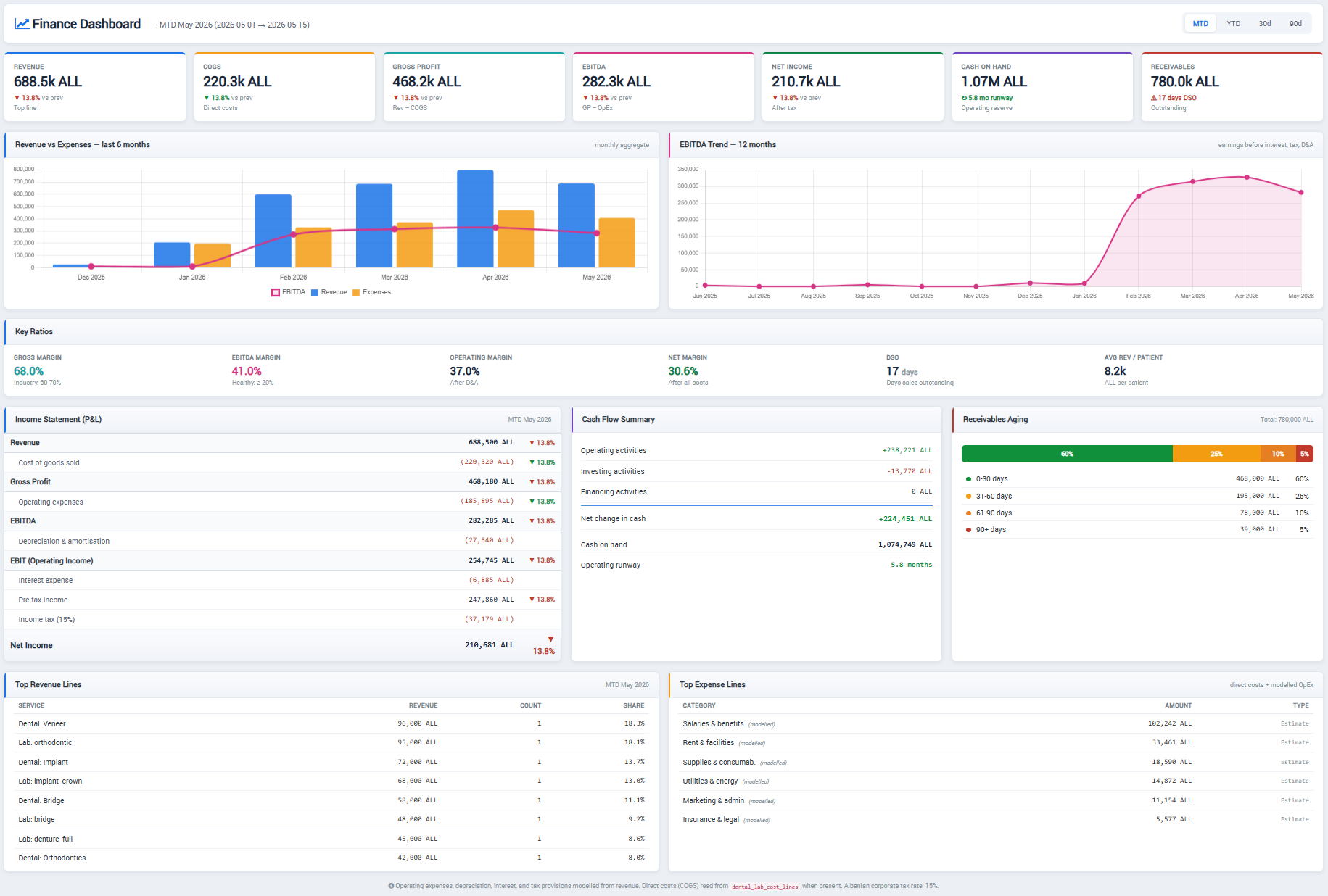Click the Income tax (15%) row
The width and height of the screenshot is (1328, 896).
(283, 619)
